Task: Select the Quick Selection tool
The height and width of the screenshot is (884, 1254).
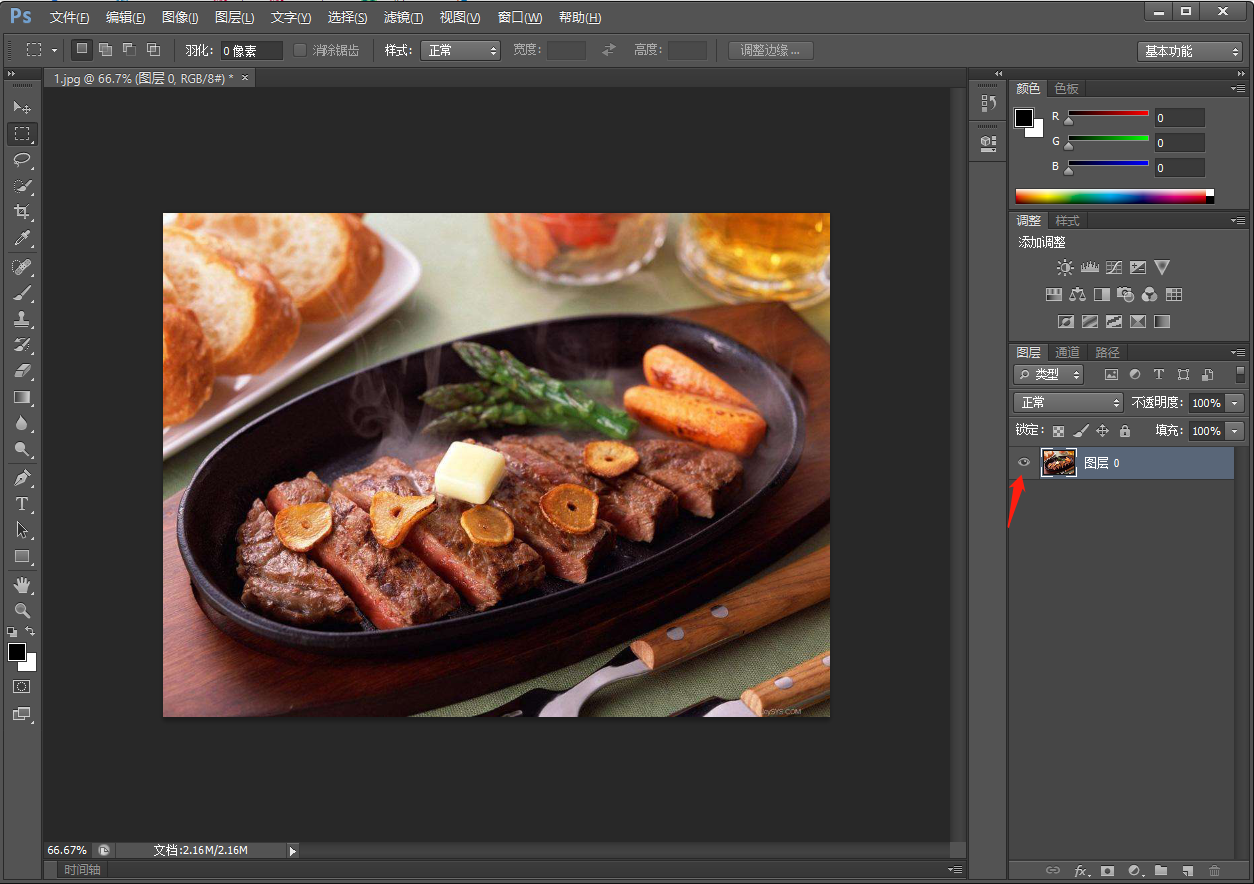Action: click(22, 186)
